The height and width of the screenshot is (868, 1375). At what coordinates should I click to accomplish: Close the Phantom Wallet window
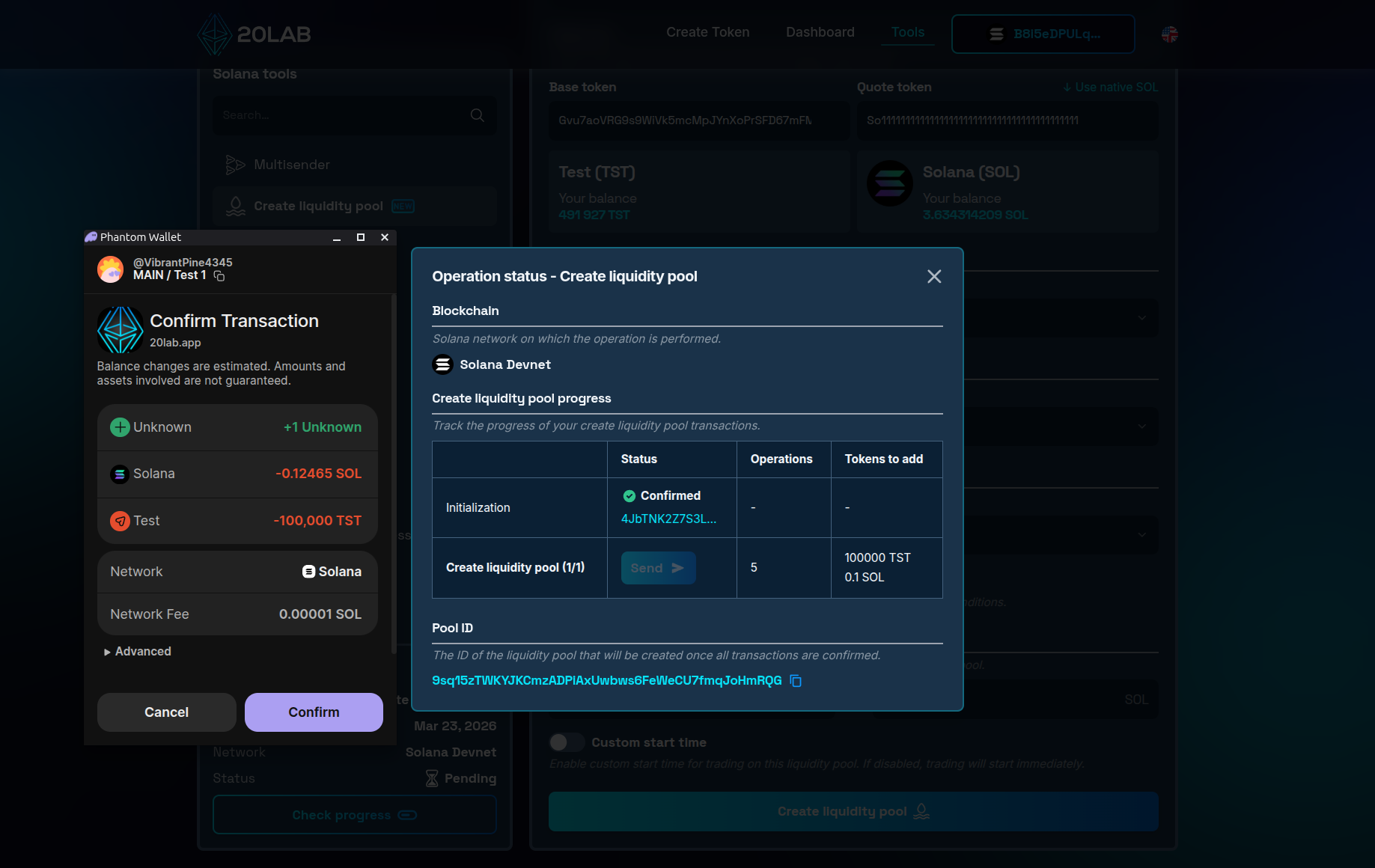pyautogui.click(x=385, y=237)
